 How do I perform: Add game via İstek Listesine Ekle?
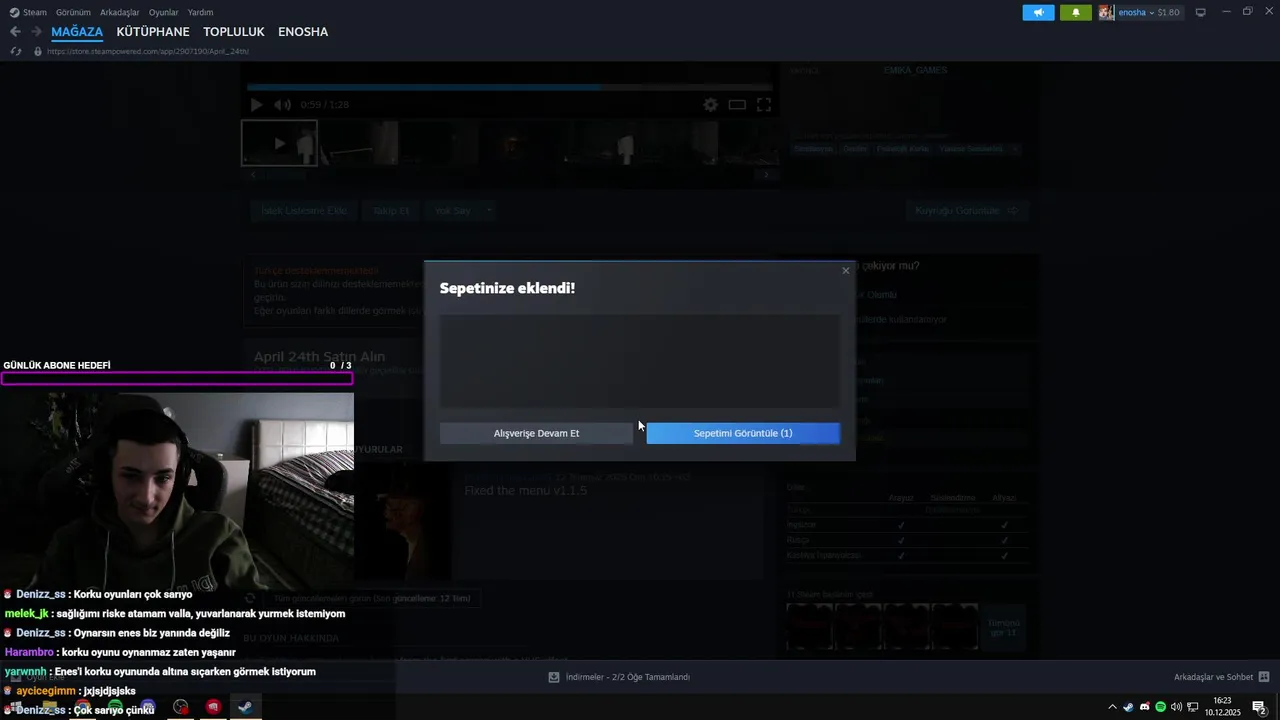pyautogui.click(x=303, y=211)
